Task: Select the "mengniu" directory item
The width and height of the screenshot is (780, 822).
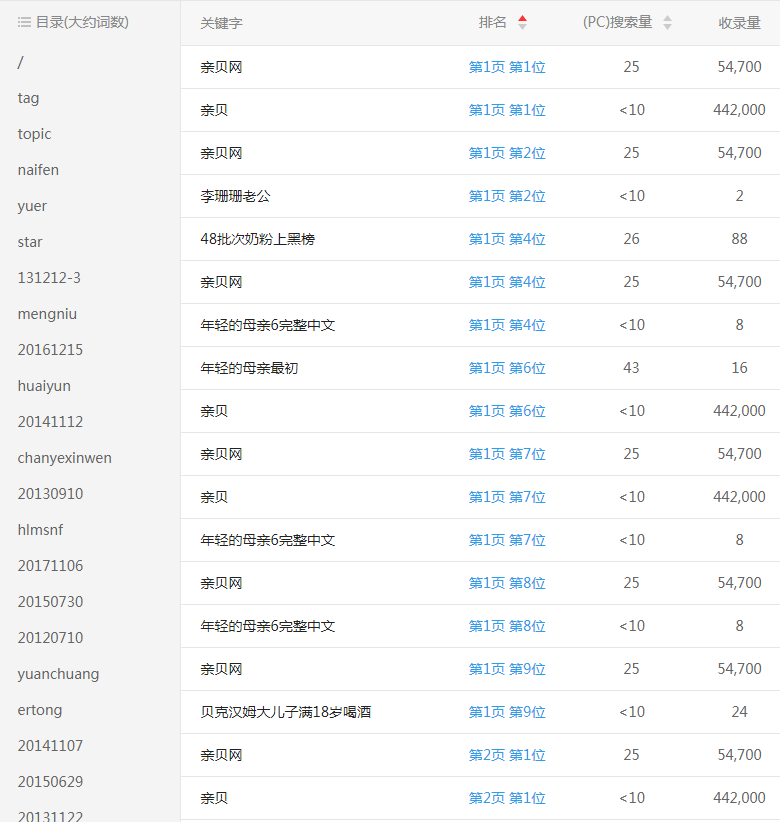Action: [x=47, y=314]
